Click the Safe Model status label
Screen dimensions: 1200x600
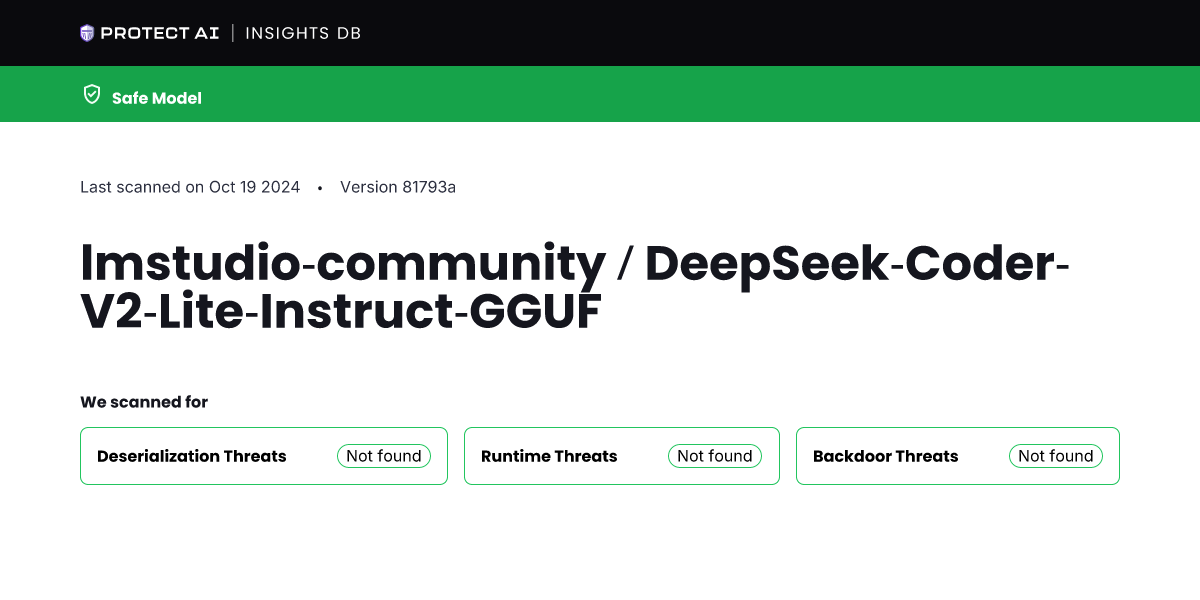click(x=157, y=98)
